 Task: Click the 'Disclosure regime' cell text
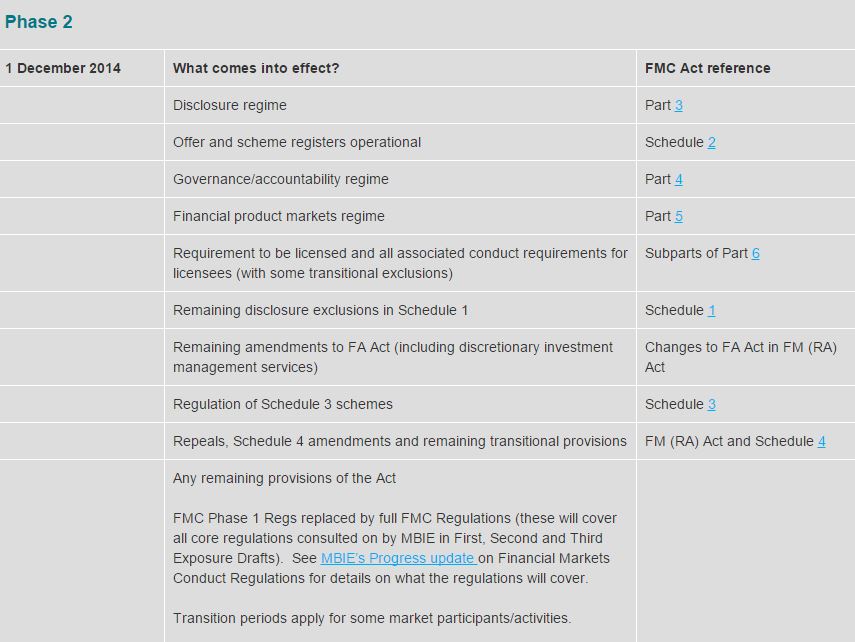point(230,106)
